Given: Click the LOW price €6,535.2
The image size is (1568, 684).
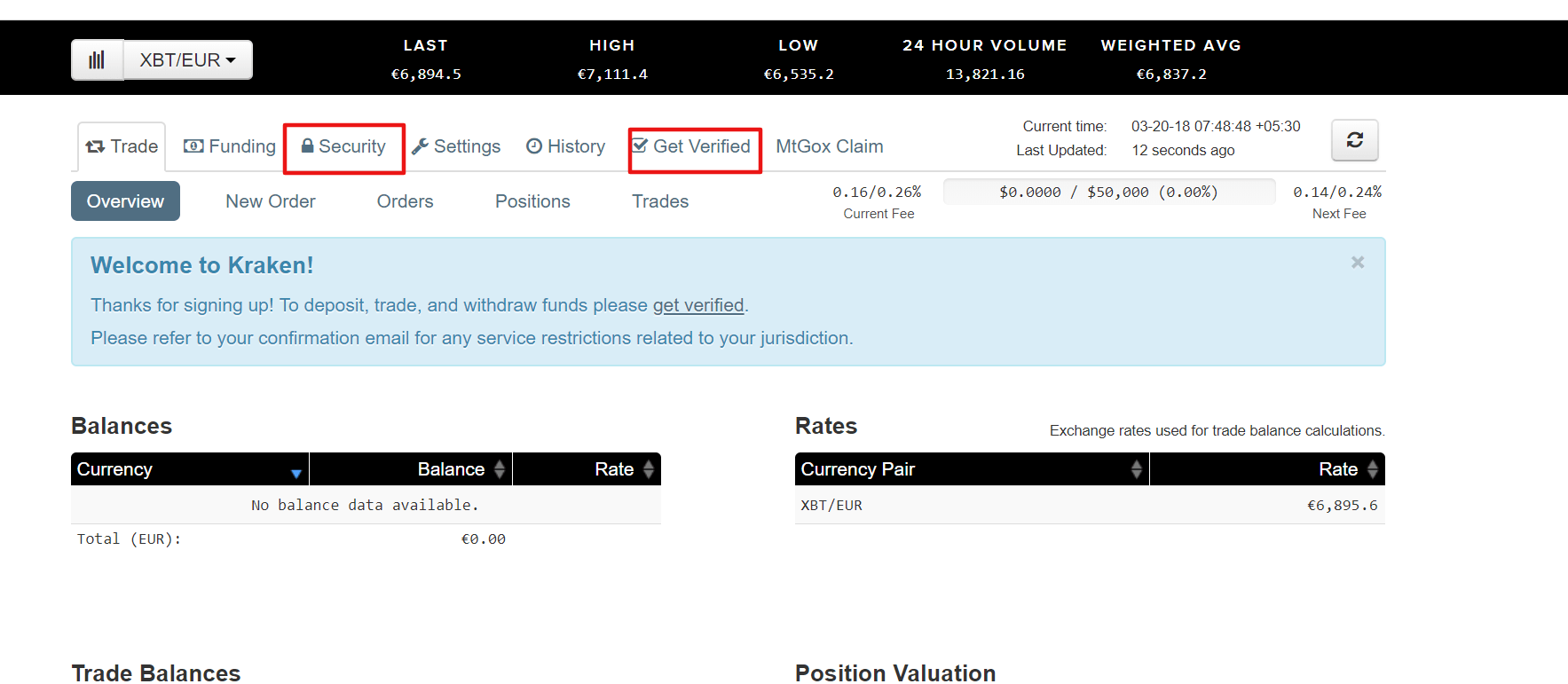Looking at the screenshot, I should pos(799,75).
